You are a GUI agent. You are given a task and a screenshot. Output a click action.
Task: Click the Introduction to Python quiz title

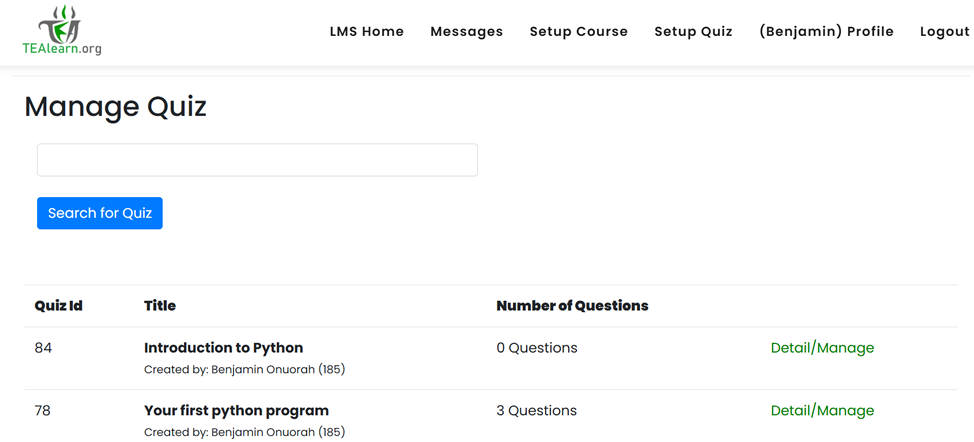223,348
